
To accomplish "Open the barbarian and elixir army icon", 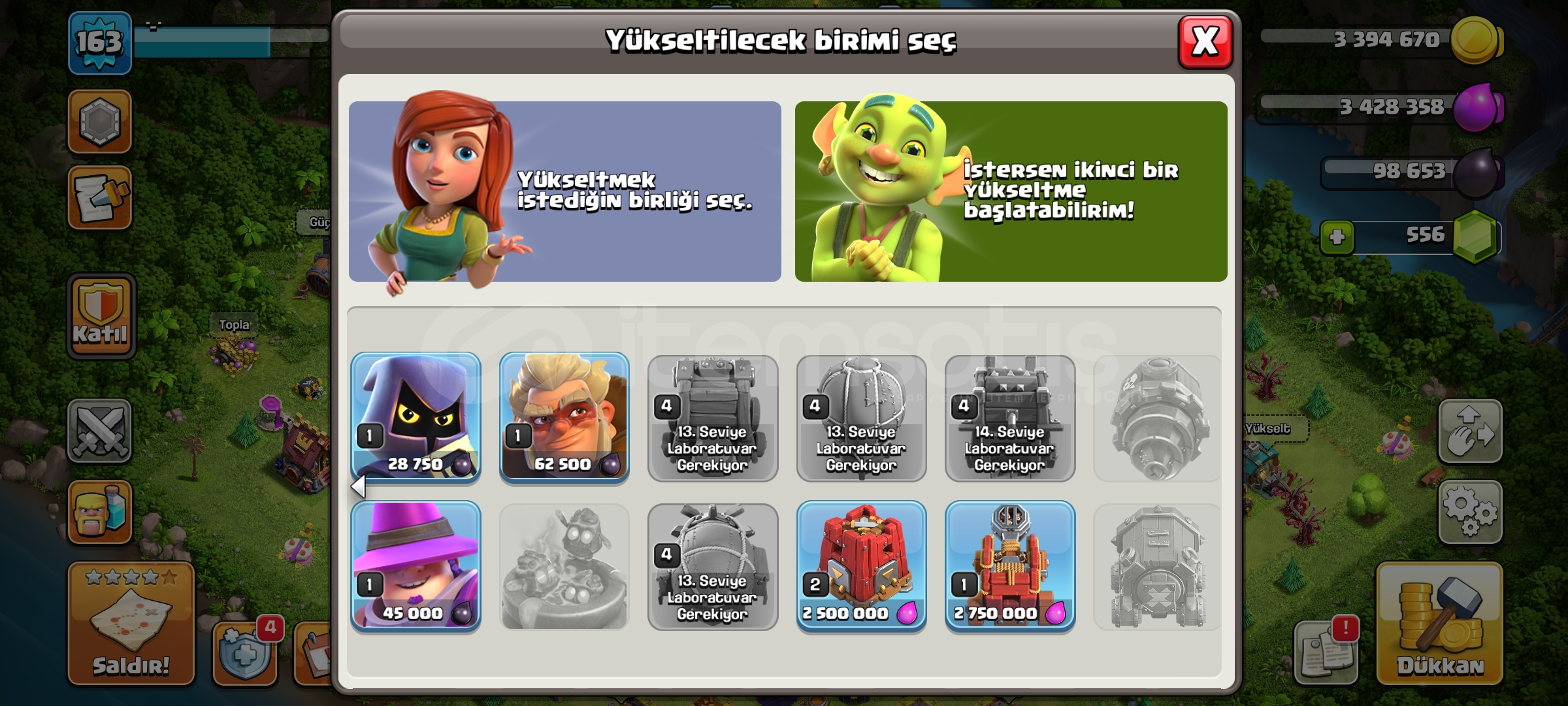I will click(x=99, y=512).
